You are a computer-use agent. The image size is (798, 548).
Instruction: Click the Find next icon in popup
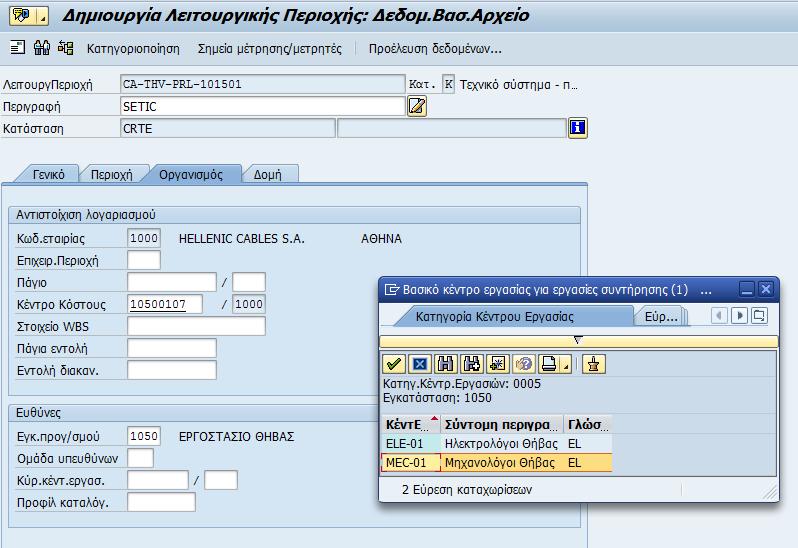click(x=472, y=364)
